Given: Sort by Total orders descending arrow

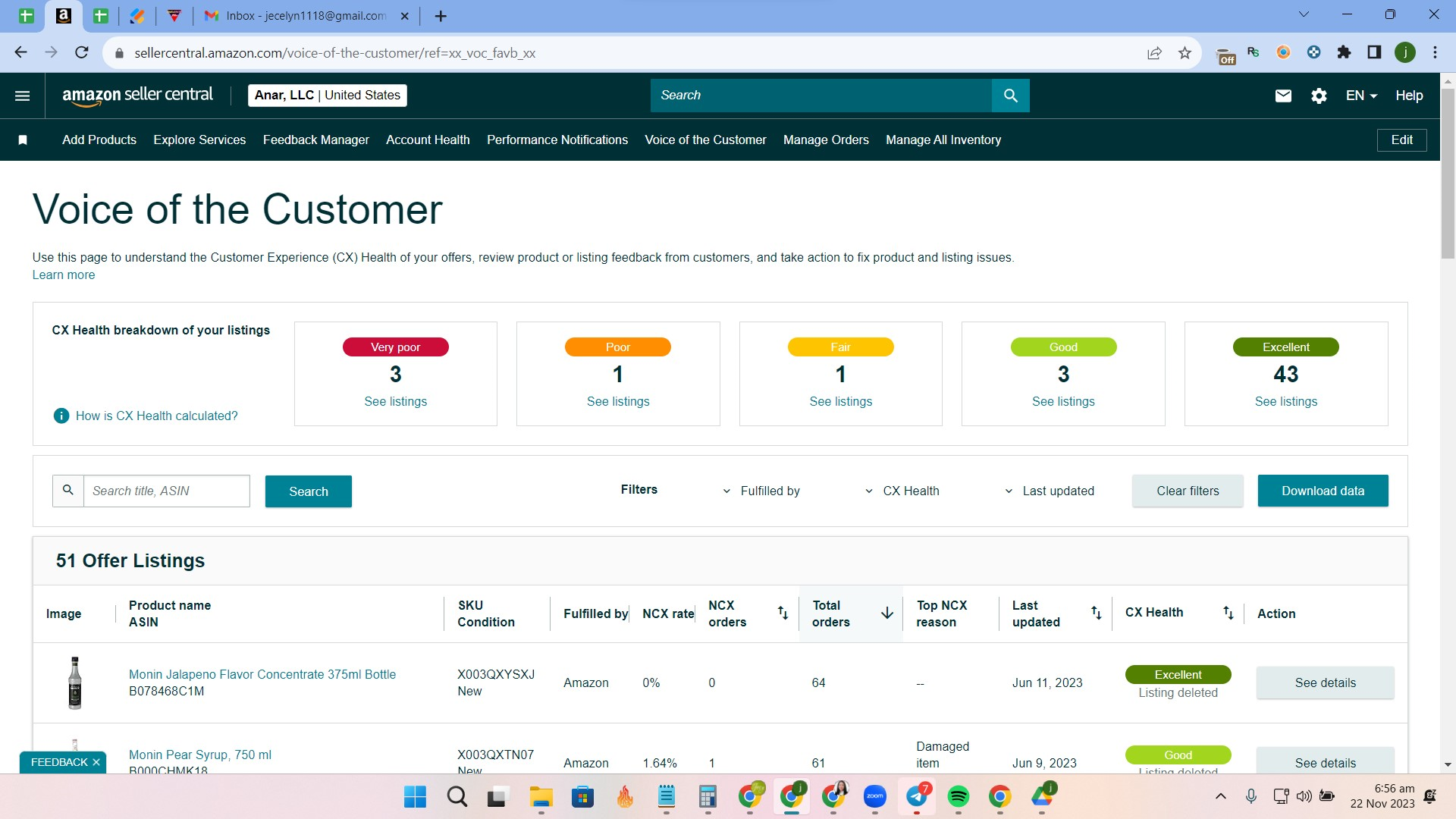Looking at the screenshot, I should pyautogui.click(x=886, y=613).
